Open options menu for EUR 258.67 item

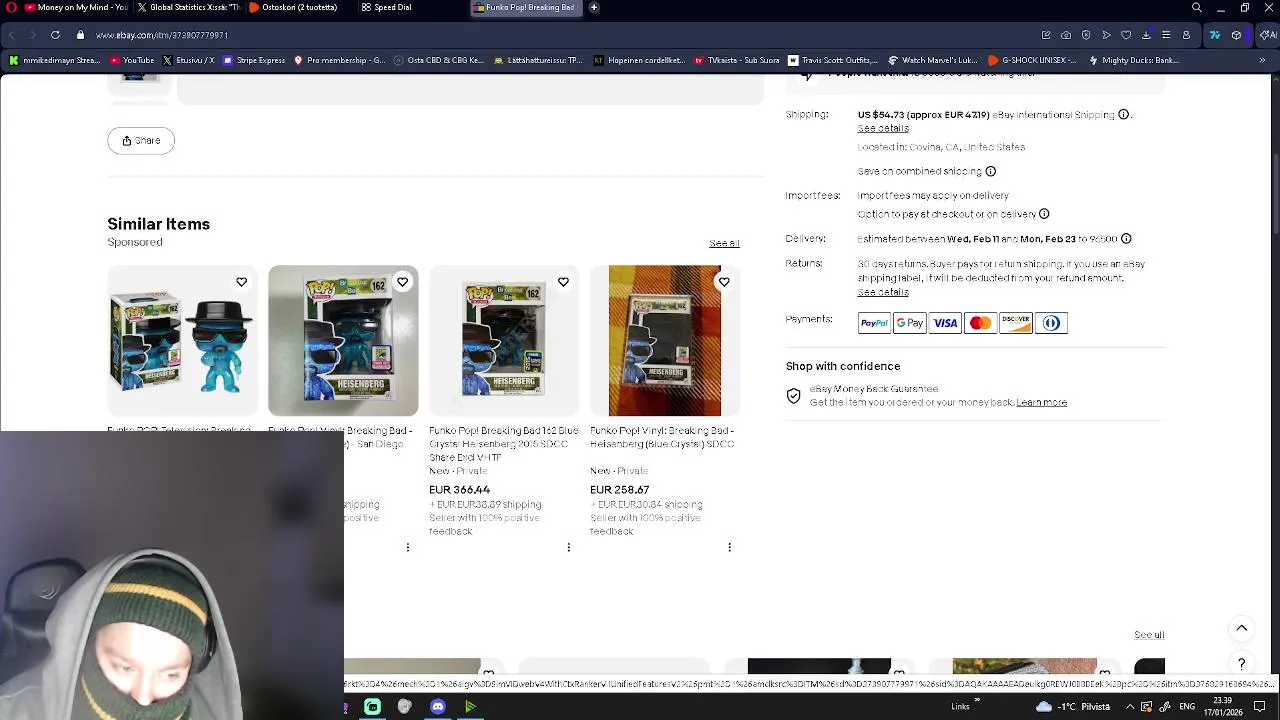[x=730, y=547]
